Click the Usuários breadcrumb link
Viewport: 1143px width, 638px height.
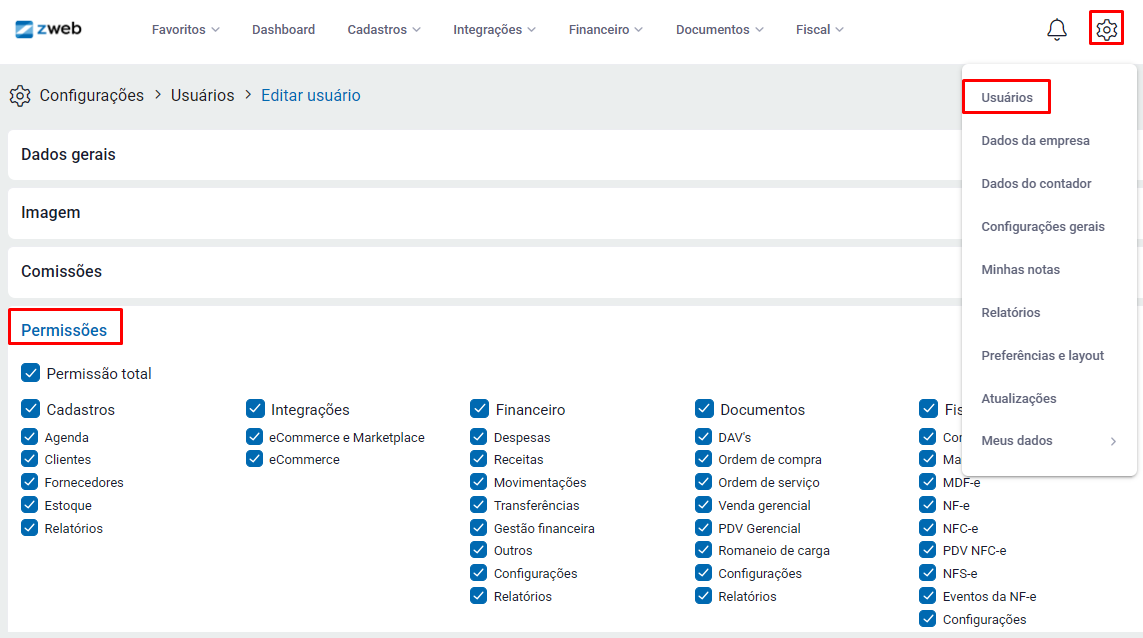pyautogui.click(x=202, y=96)
